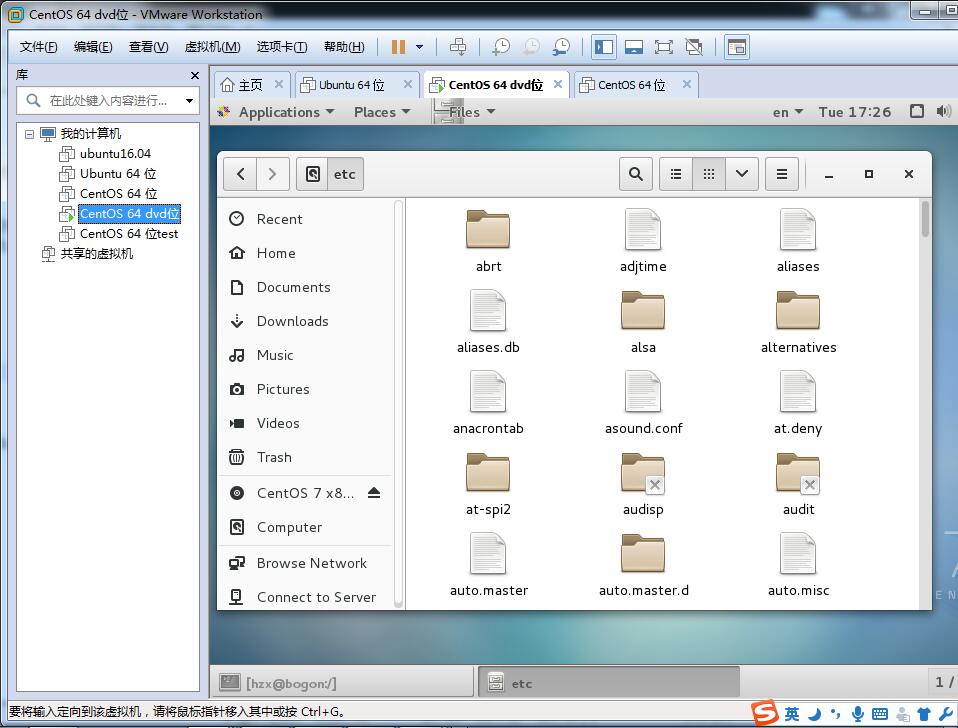Screen dimensions: 958x728
Task: Pause the virtual machine from the toolbar
Action: click(x=398, y=47)
